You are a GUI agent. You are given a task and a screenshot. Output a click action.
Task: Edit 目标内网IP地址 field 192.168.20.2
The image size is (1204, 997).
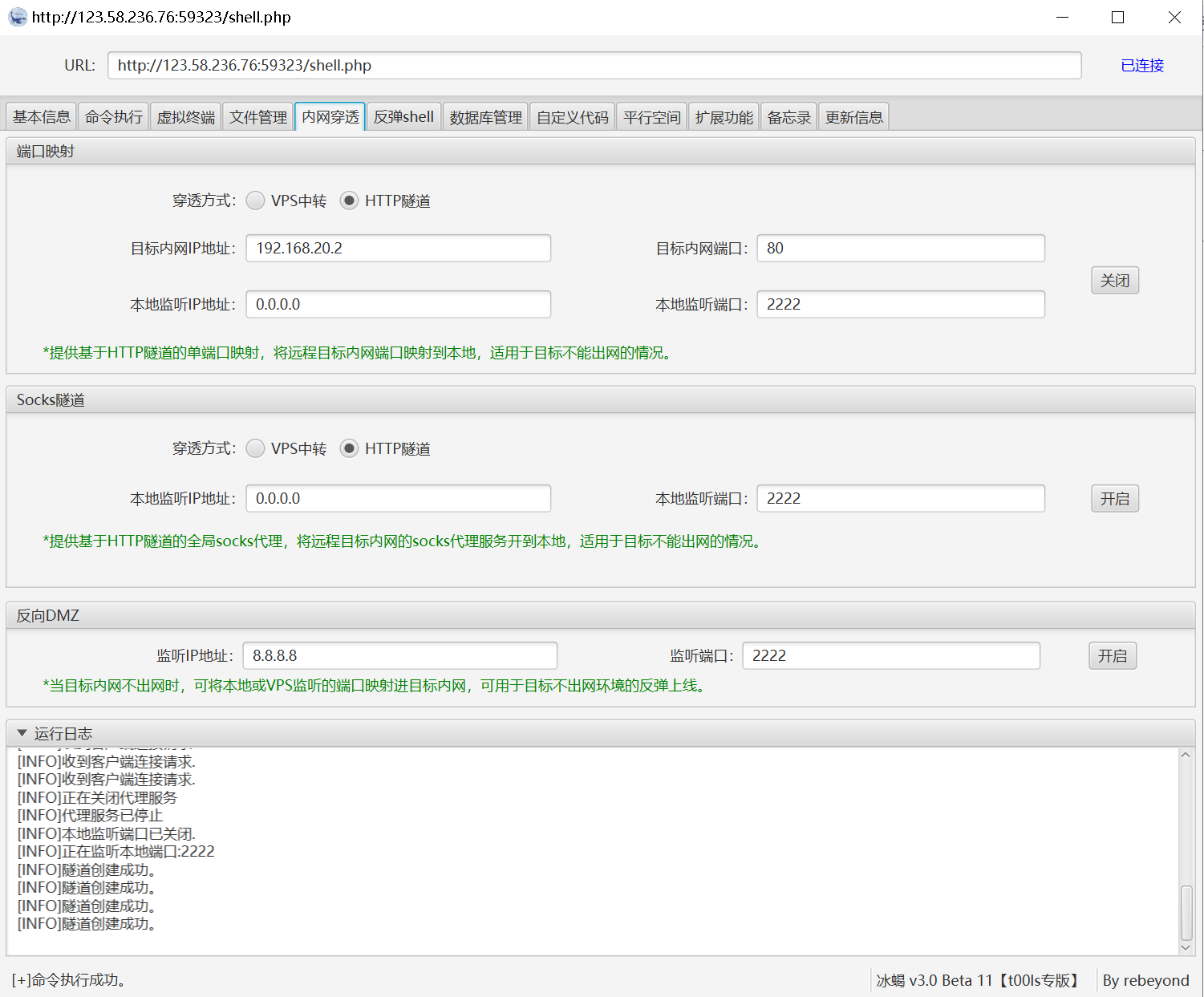399,249
